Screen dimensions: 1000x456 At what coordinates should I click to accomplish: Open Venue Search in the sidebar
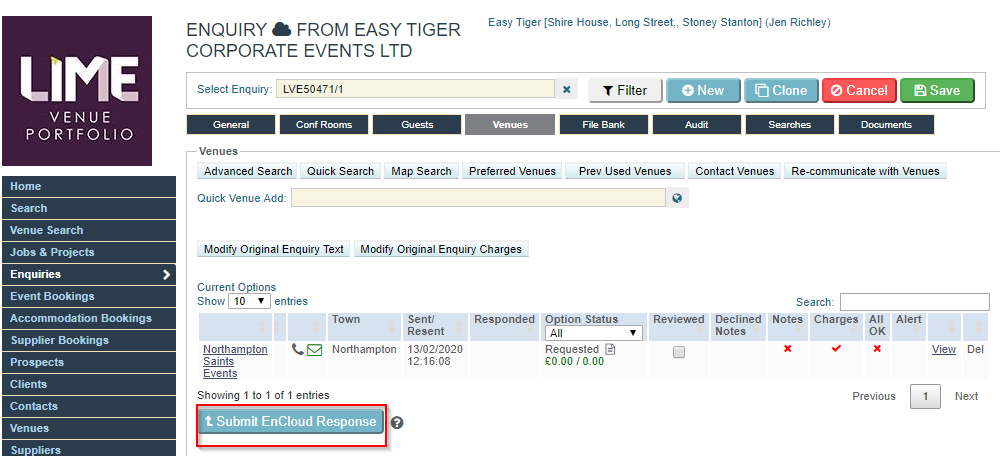[89, 231]
